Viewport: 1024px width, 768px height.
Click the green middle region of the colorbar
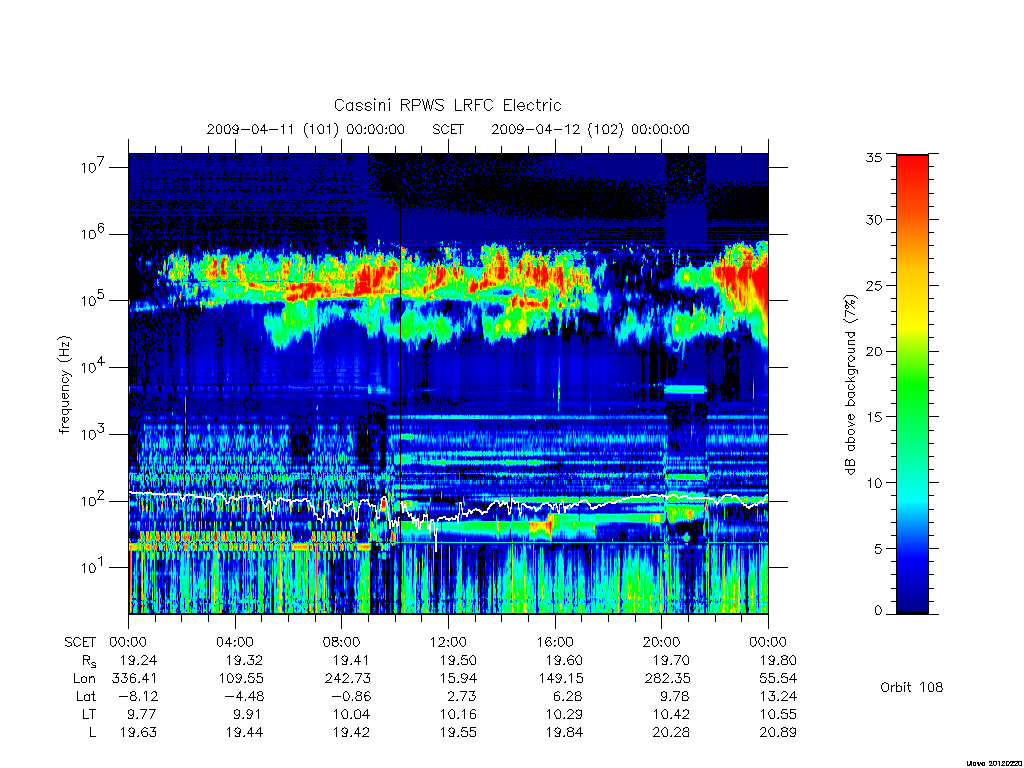tap(912, 385)
